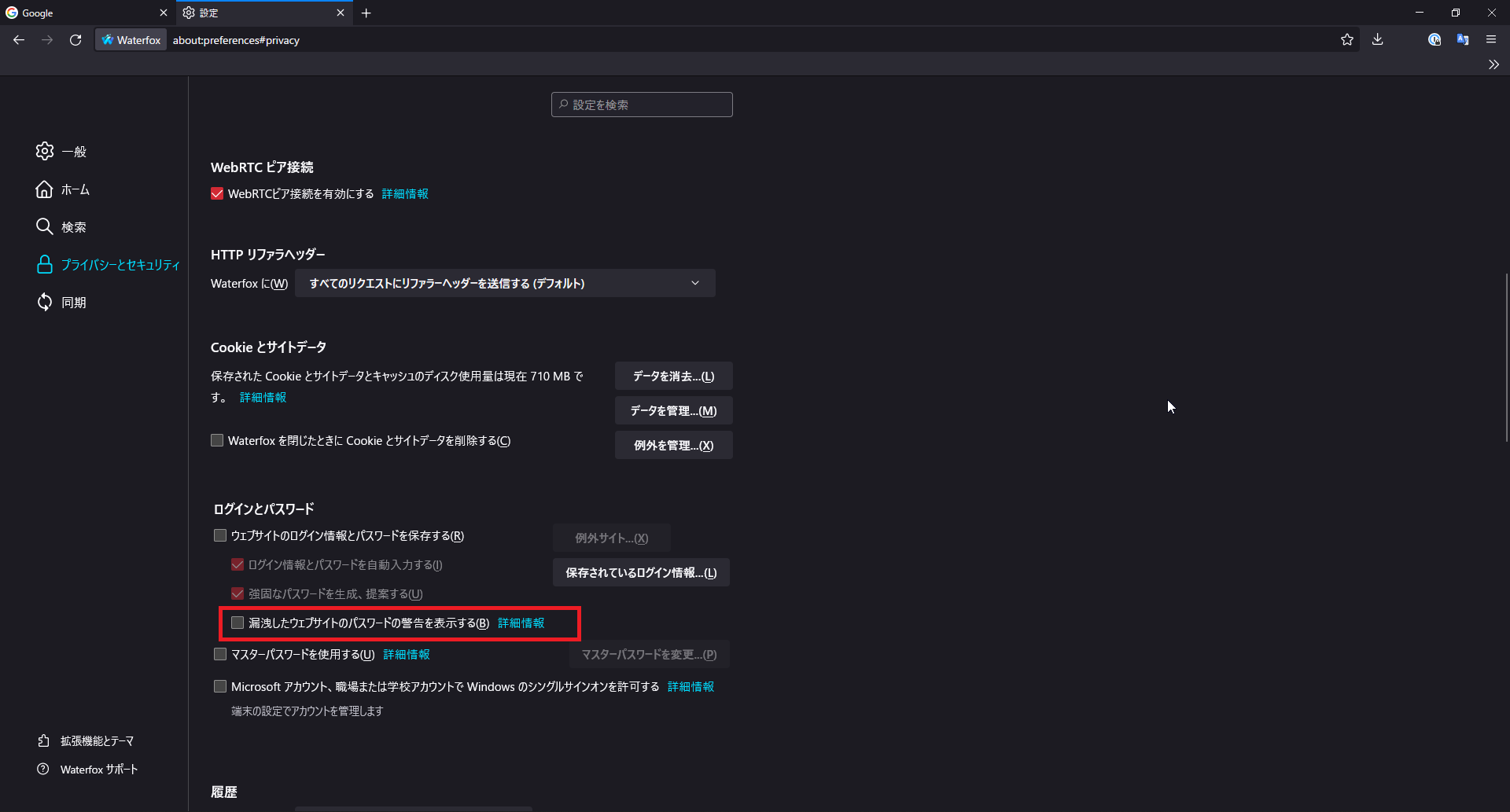1510x812 pixels.
Task: Select the 設定 tab
Action: click(265, 13)
